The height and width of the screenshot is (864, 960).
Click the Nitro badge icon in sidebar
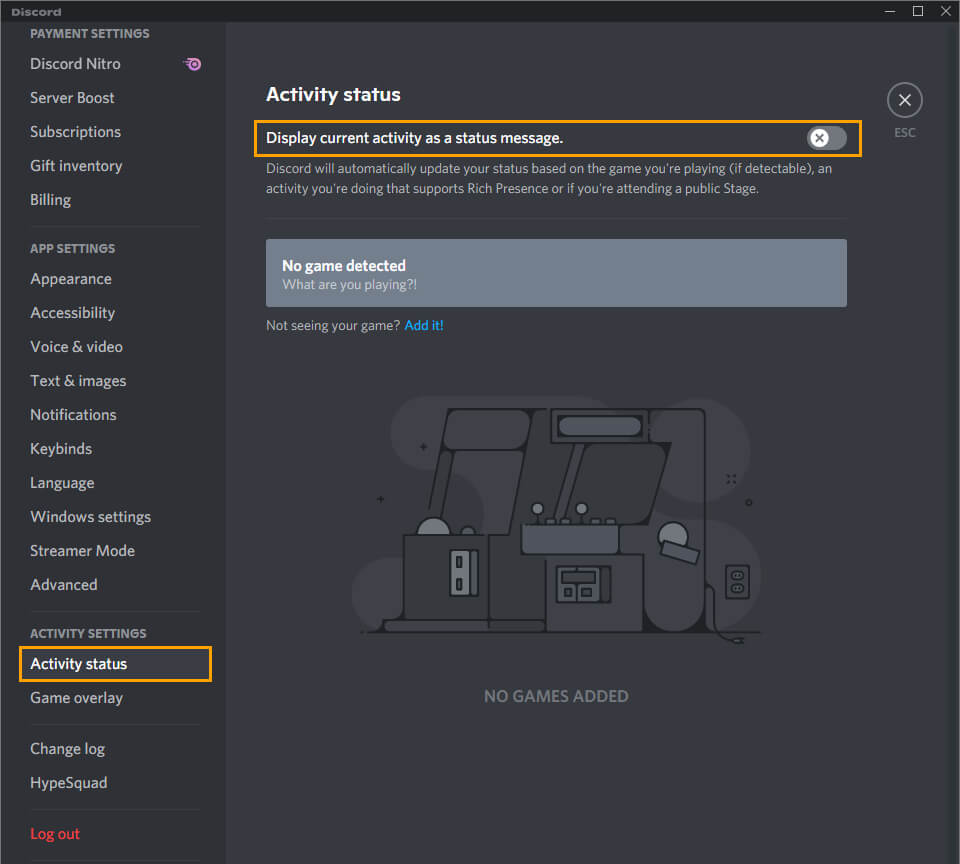point(192,64)
